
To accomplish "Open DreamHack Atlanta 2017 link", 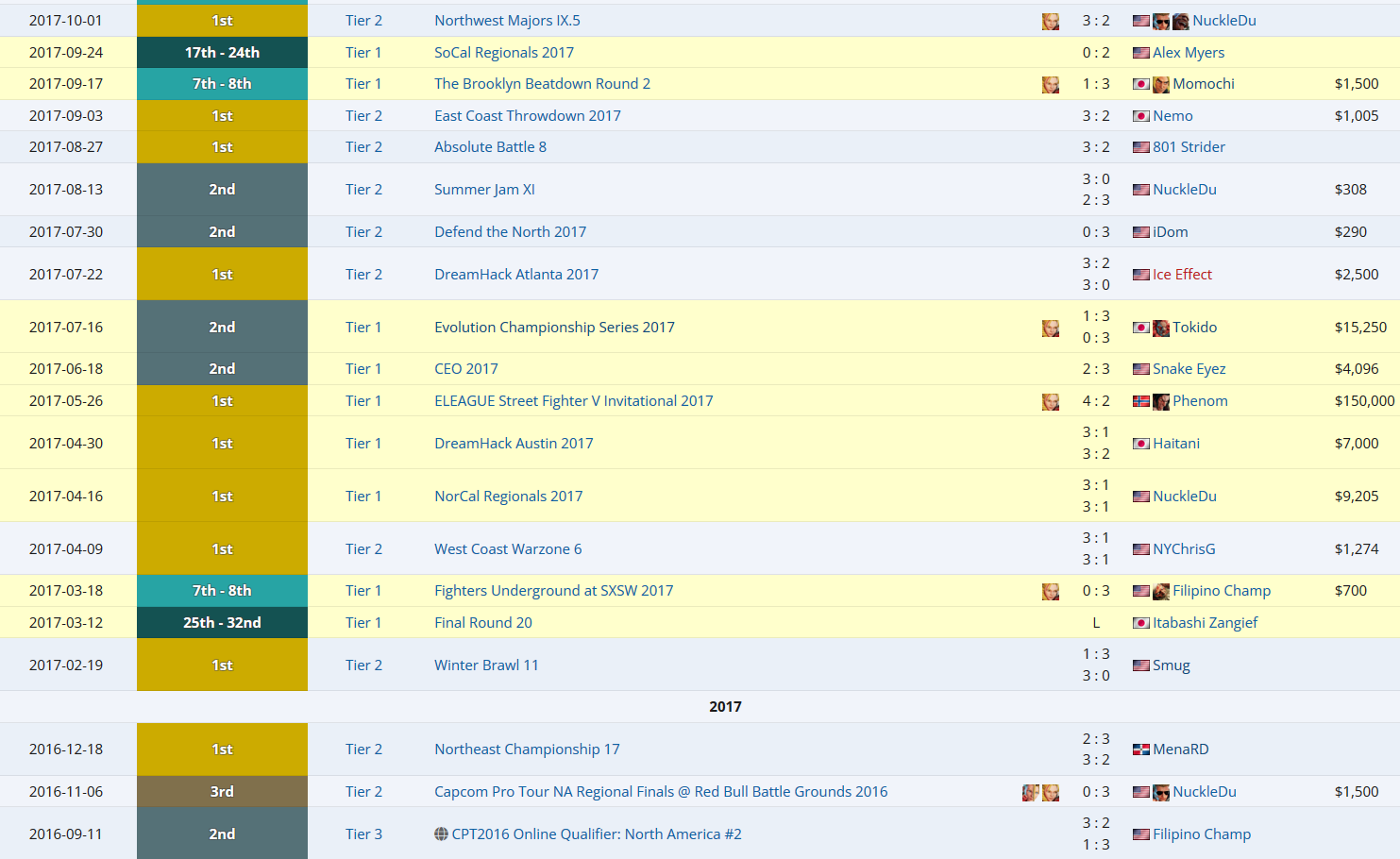I will (516, 275).
